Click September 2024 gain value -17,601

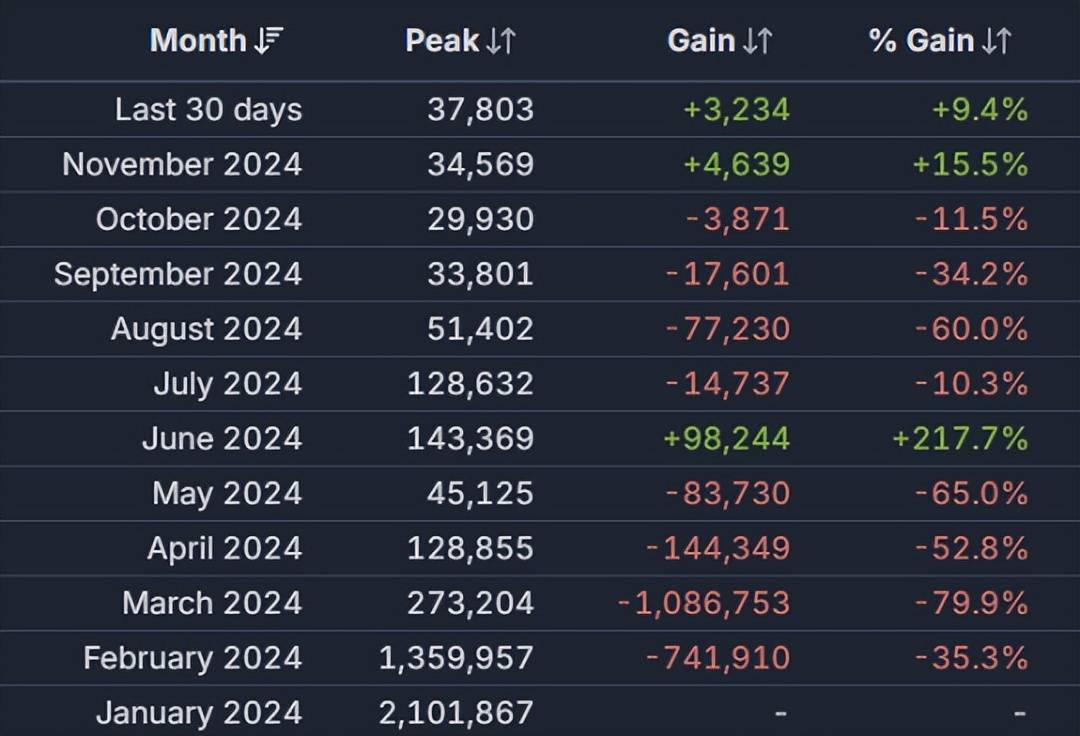coord(728,274)
